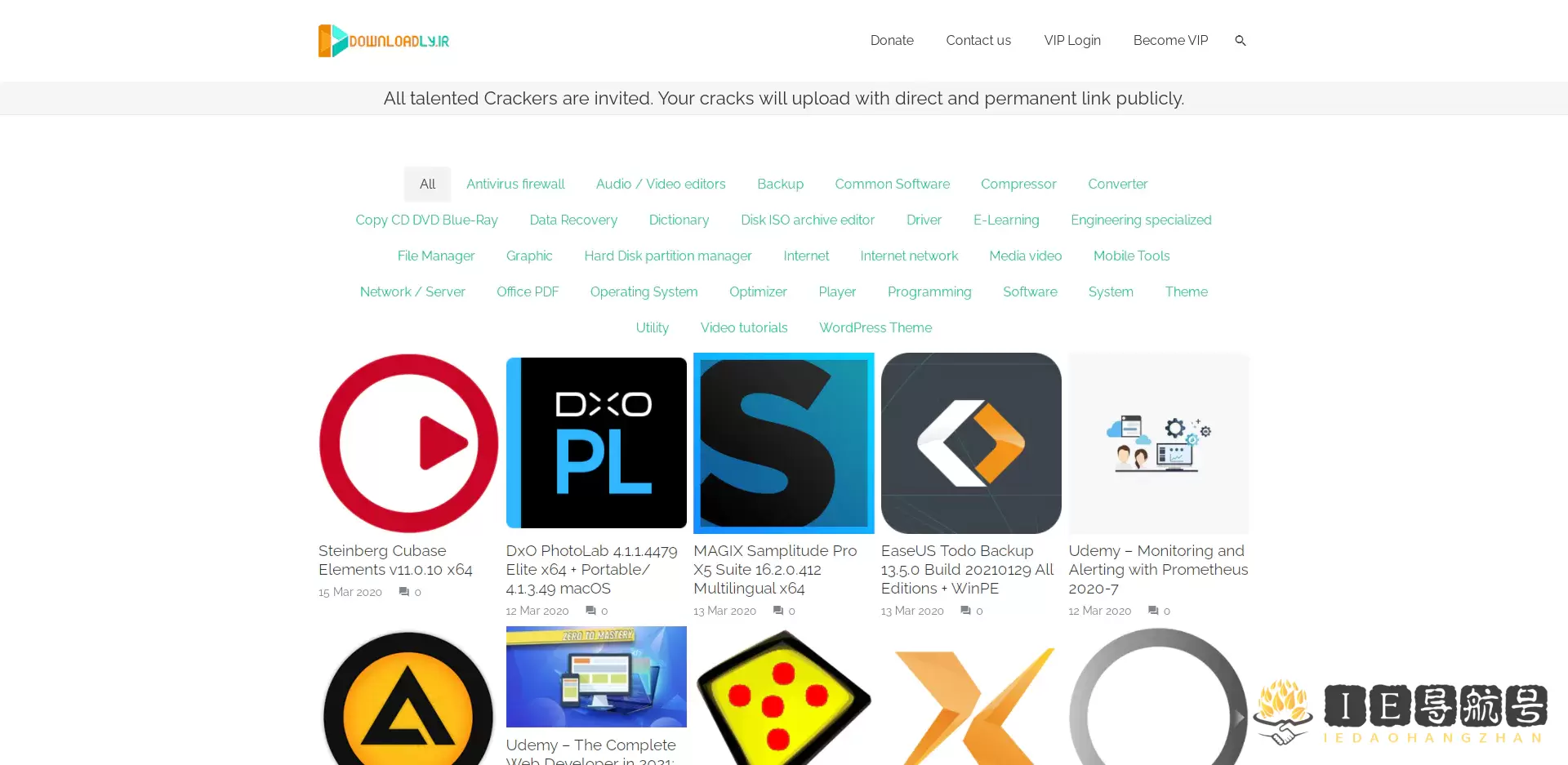Select the All category tab
Screen dimensions: 1568x765
click(427, 185)
